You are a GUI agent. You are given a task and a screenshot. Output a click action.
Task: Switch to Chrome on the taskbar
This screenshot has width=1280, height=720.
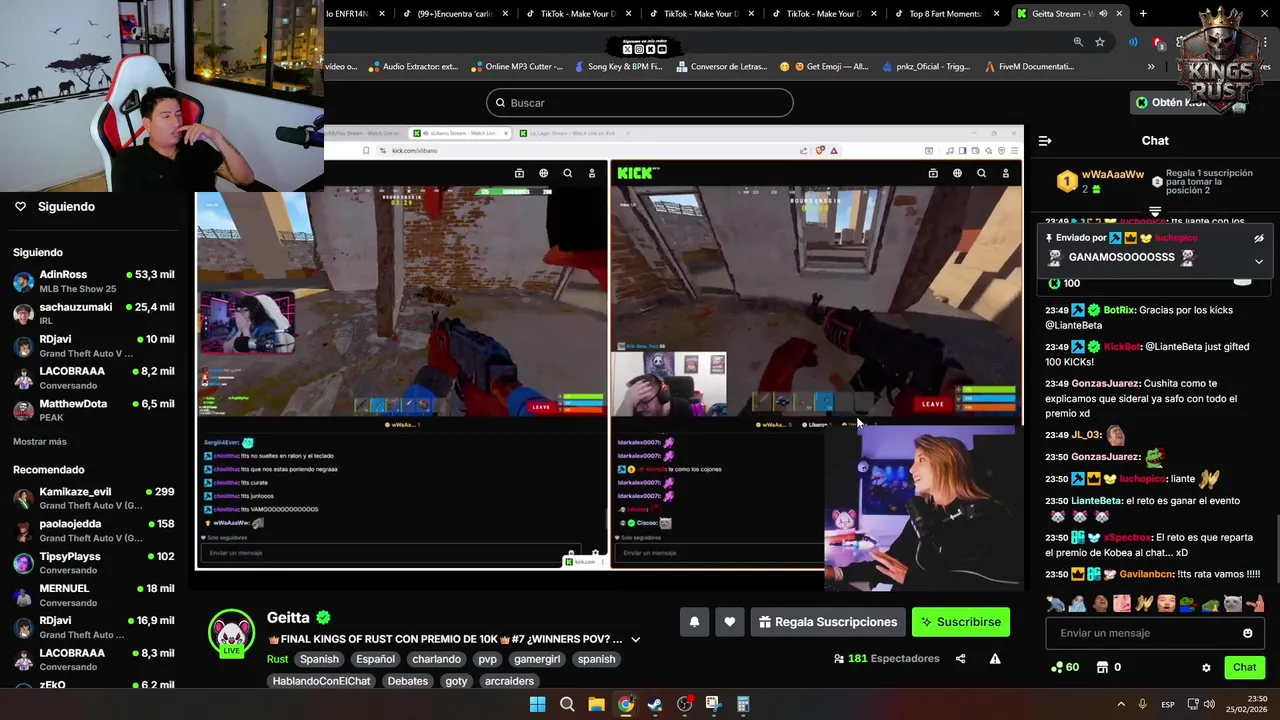[625, 704]
